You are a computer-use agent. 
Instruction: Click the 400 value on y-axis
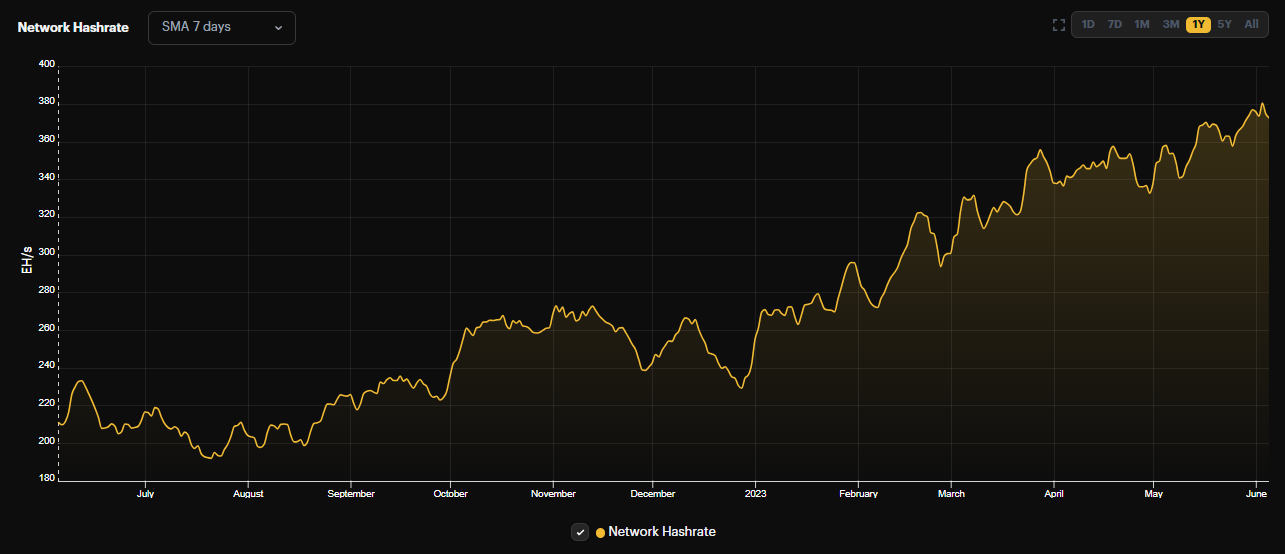(46, 64)
